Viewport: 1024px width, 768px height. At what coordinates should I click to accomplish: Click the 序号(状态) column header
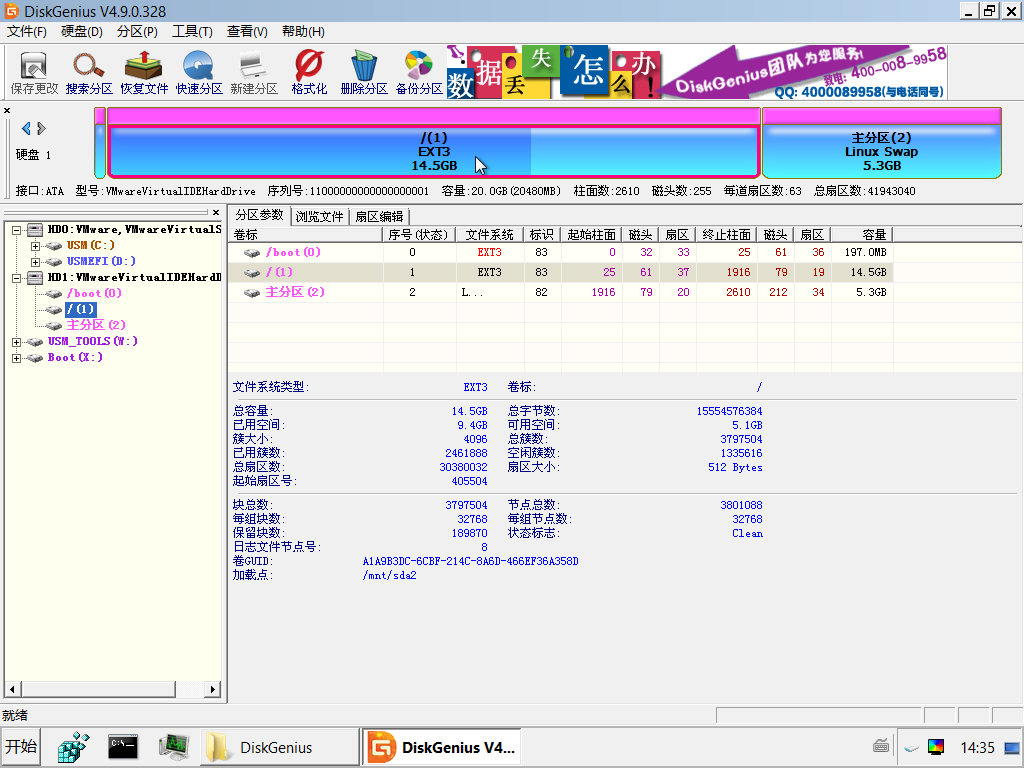[418, 234]
